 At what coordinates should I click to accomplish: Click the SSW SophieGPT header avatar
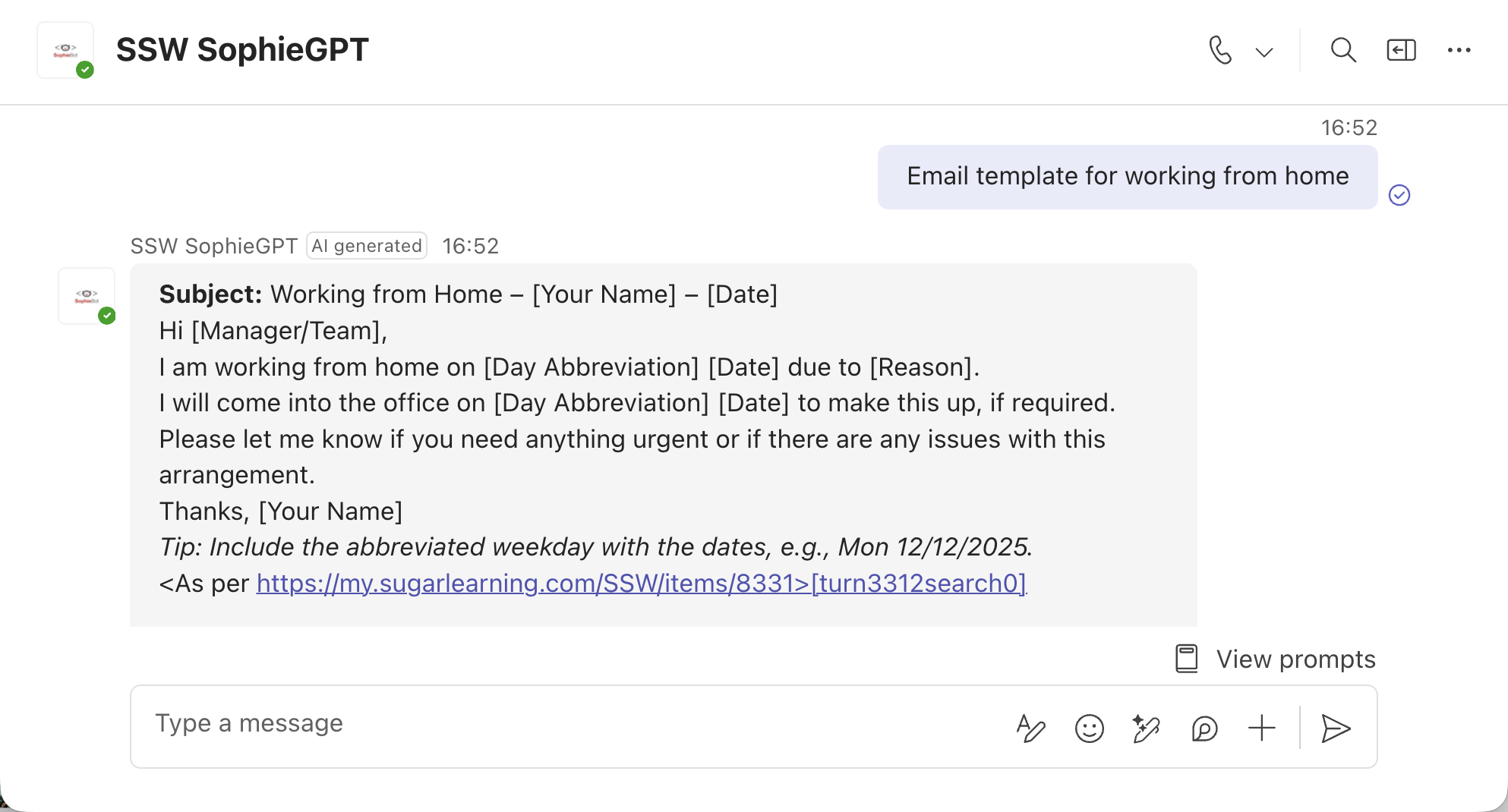[x=66, y=51]
